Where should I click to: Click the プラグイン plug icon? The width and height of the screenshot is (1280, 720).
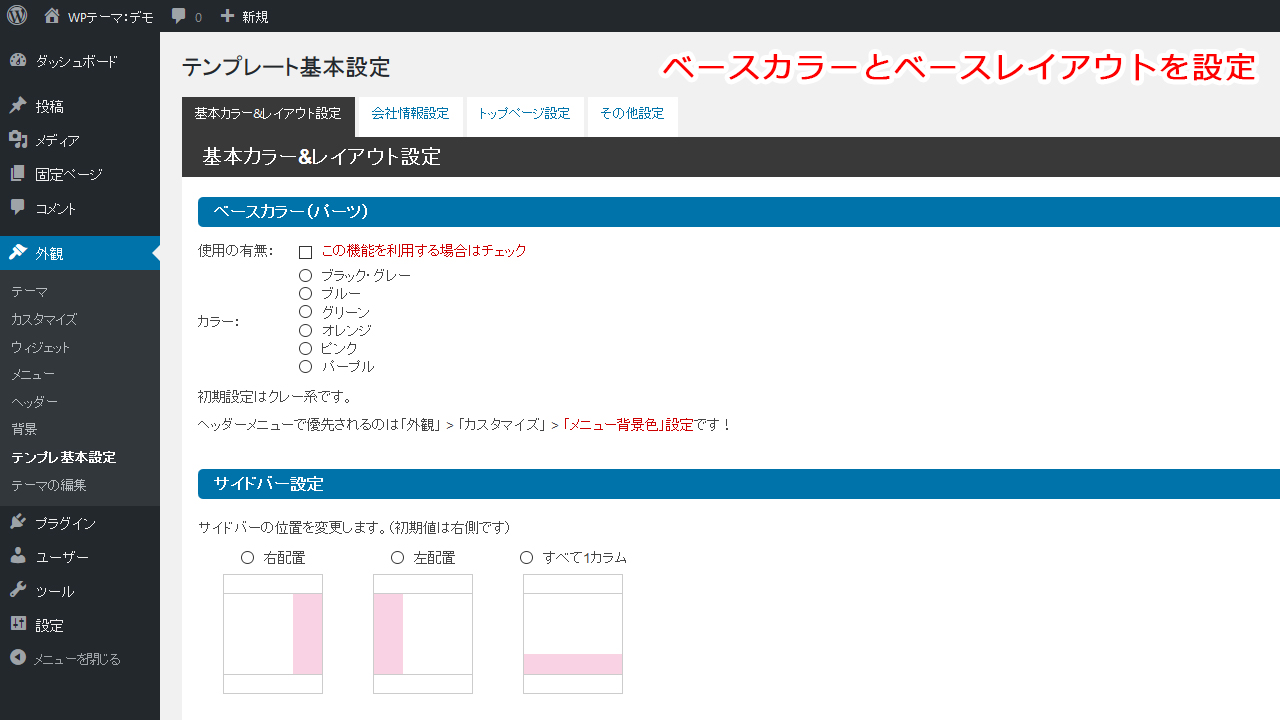pyautogui.click(x=18, y=522)
